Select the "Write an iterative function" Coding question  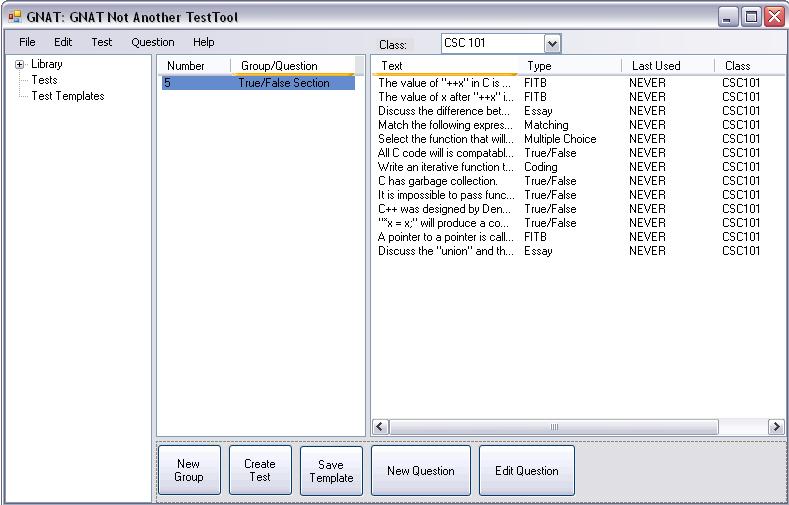tap(445, 167)
